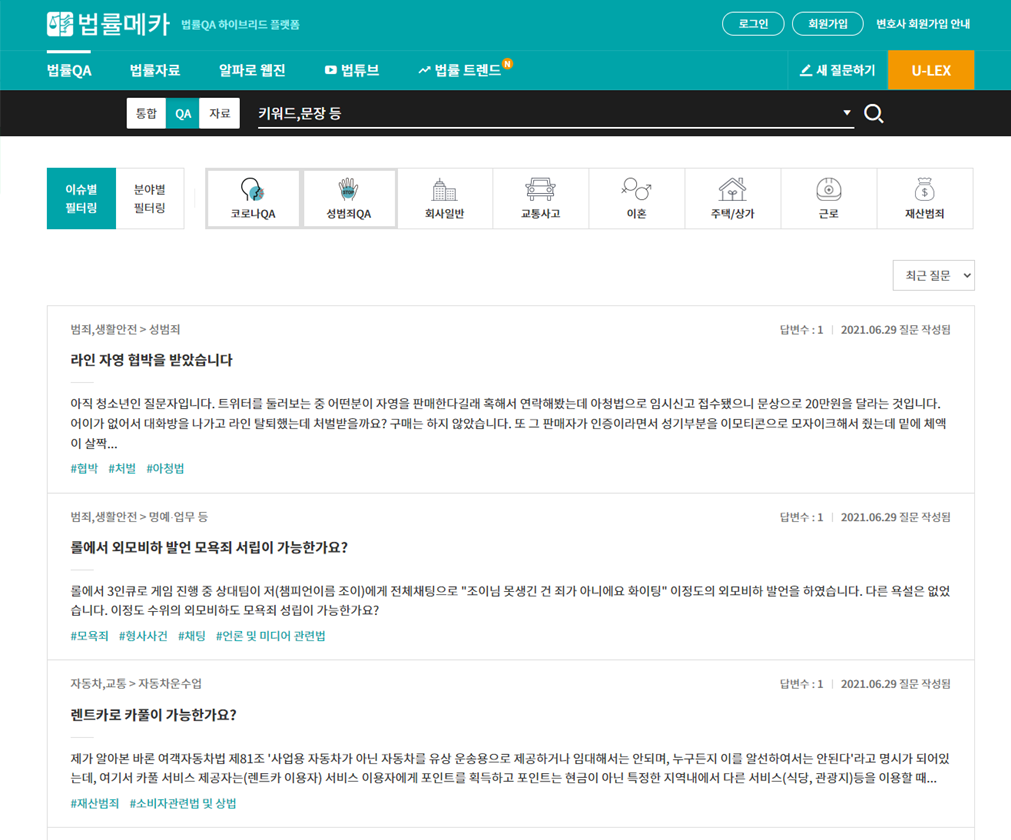Click the search magnifier icon

pos(874,114)
